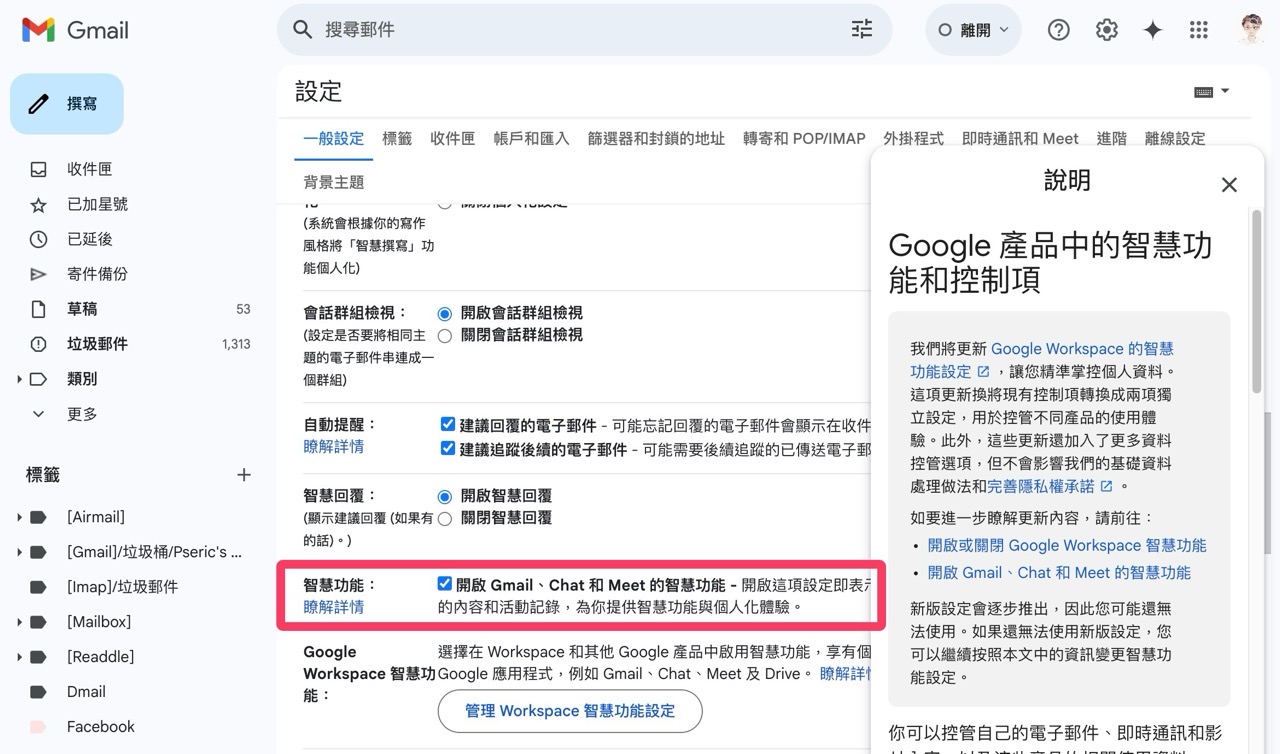Expand the [Airmail] label arrow
1280x754 pixels.
(19, 517)
